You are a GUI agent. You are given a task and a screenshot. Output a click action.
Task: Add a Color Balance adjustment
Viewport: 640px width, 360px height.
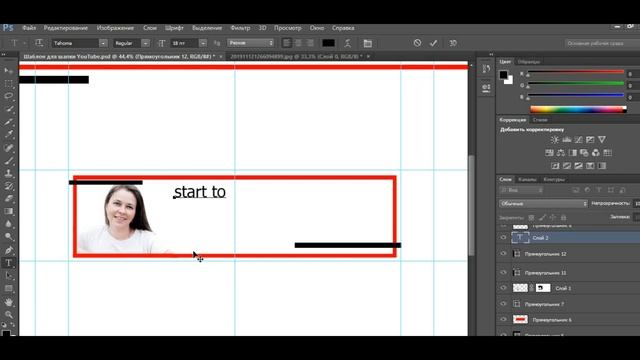561,153
